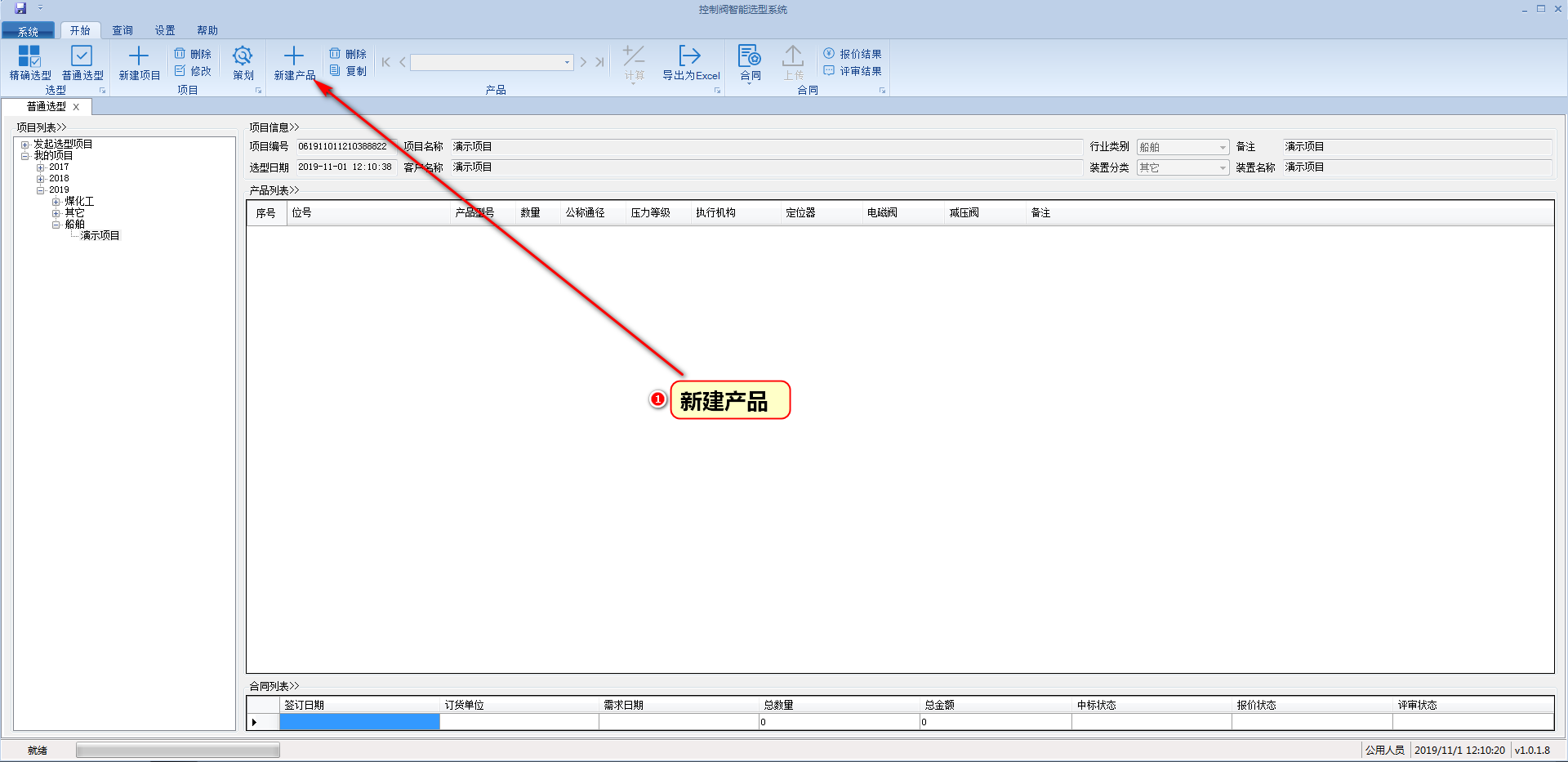Select 演示项目 in the project tree

click(x=100, y=236)
